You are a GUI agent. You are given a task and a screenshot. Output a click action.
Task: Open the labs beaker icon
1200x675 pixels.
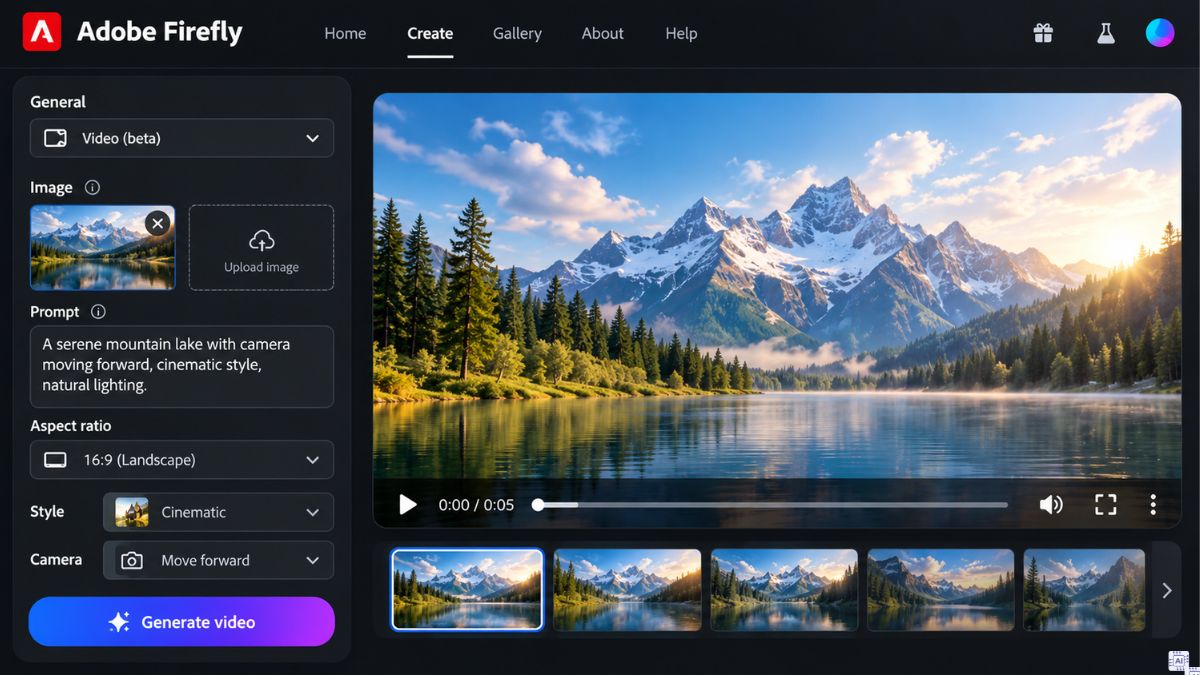click(x=1105, y=33)
